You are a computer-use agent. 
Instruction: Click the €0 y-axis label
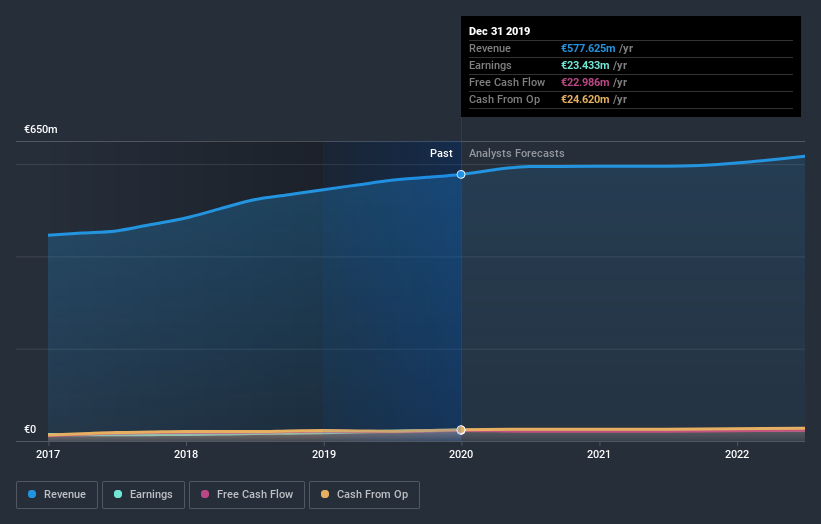tap(30, 429)
